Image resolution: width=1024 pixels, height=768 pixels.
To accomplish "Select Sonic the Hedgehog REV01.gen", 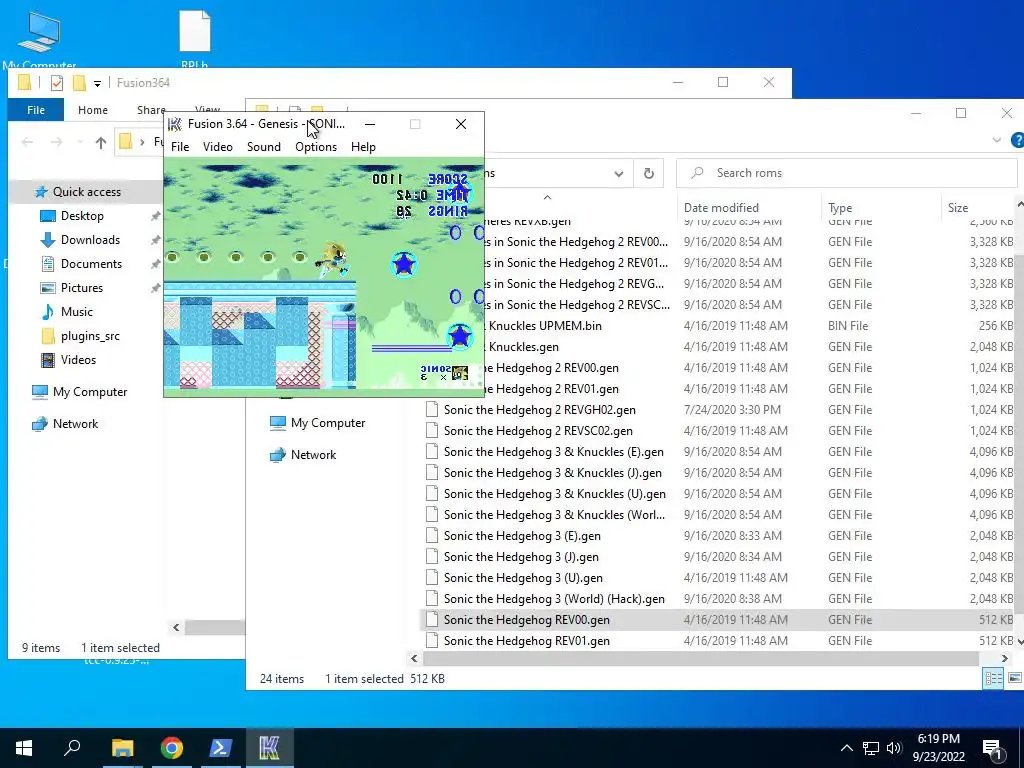I will coord(526,641).
